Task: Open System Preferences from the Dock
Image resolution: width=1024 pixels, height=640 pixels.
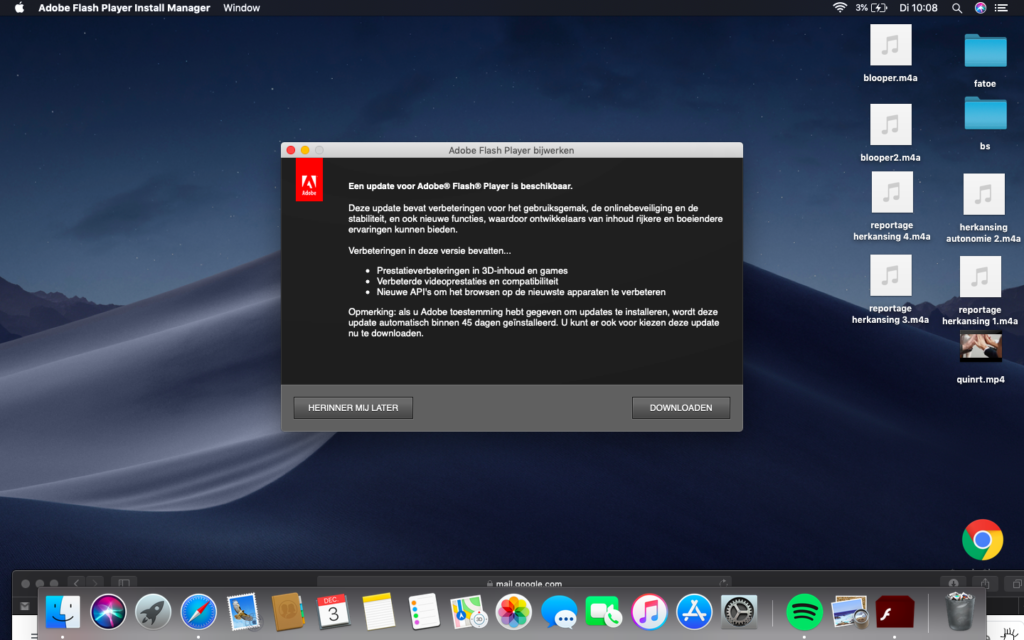Action: coord(738,611)
